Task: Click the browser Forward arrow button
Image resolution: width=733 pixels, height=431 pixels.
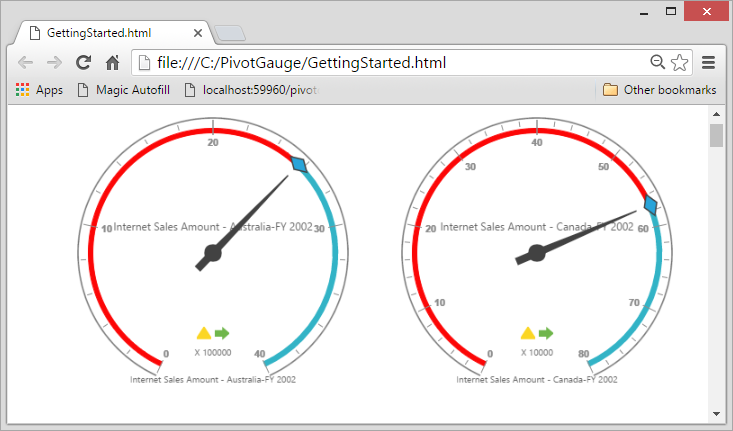Action: click(x=55, y=62)
